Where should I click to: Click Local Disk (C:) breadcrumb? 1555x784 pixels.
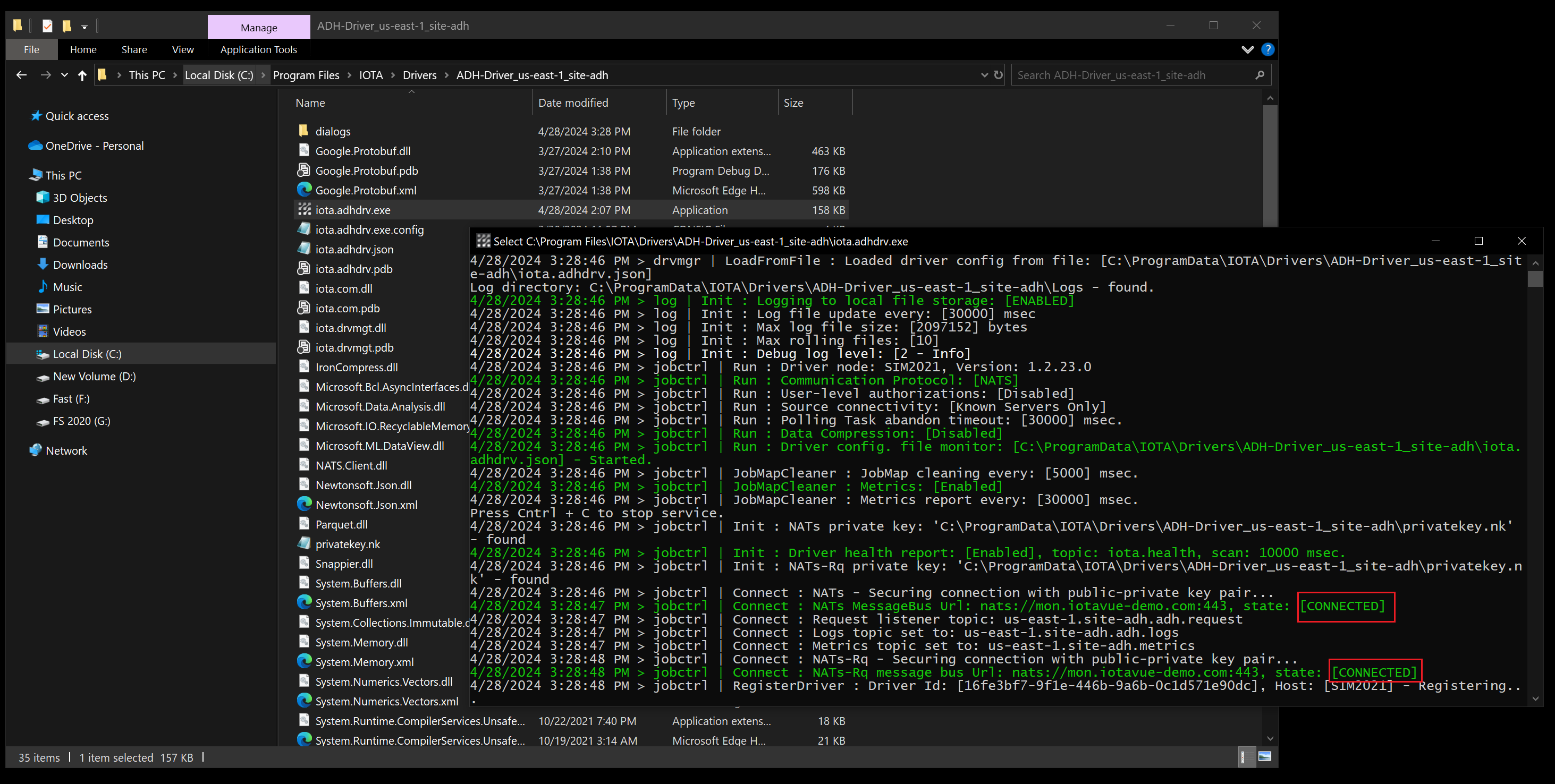[219, 75]
